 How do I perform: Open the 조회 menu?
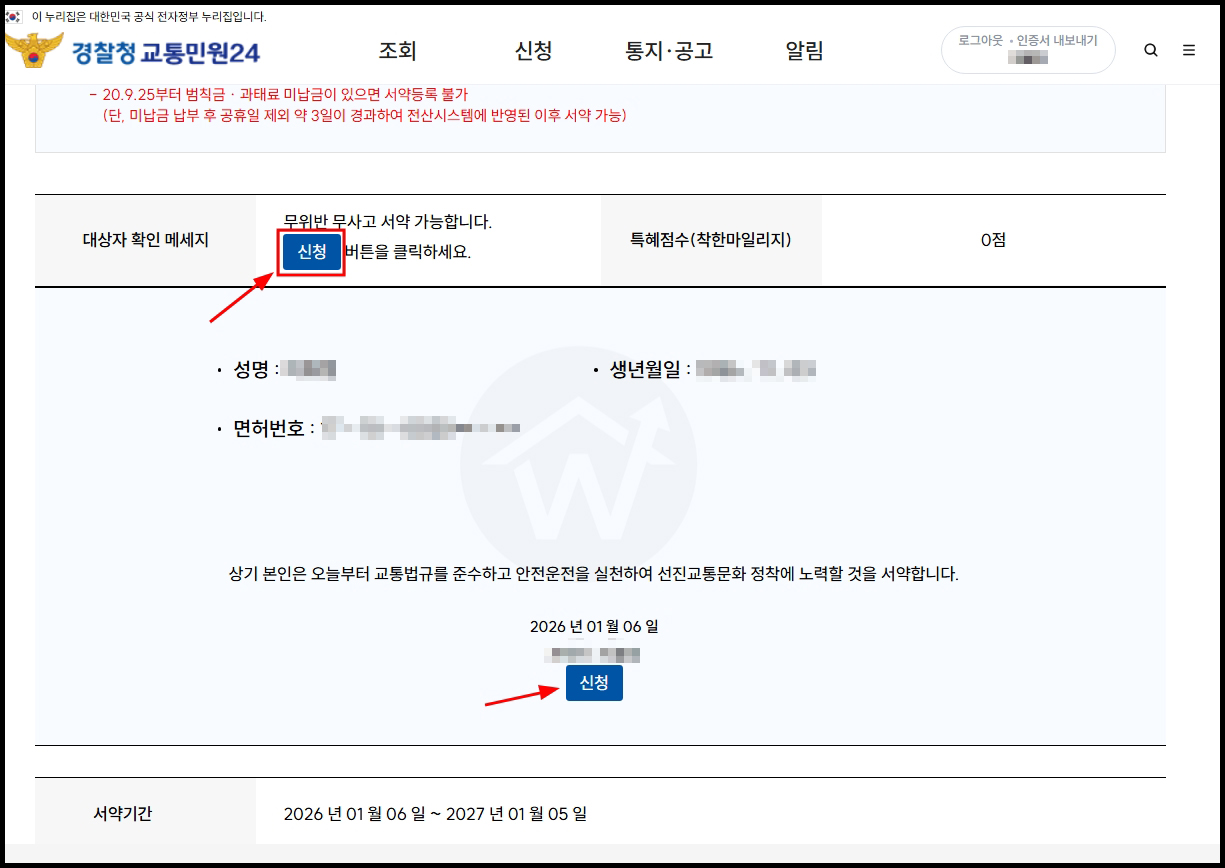pos(397,51)
